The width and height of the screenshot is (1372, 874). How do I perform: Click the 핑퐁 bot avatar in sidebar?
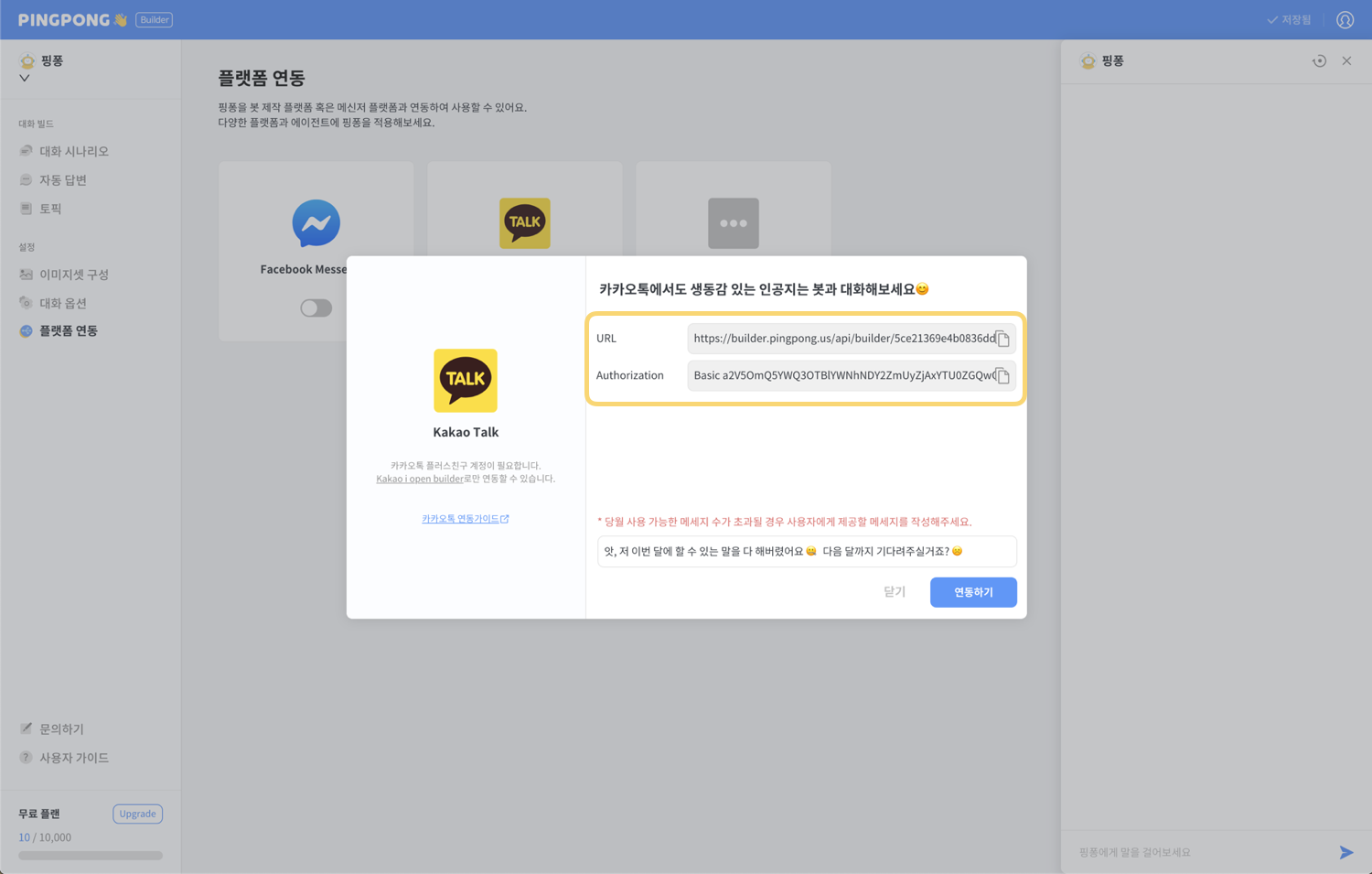pos(27,61)
